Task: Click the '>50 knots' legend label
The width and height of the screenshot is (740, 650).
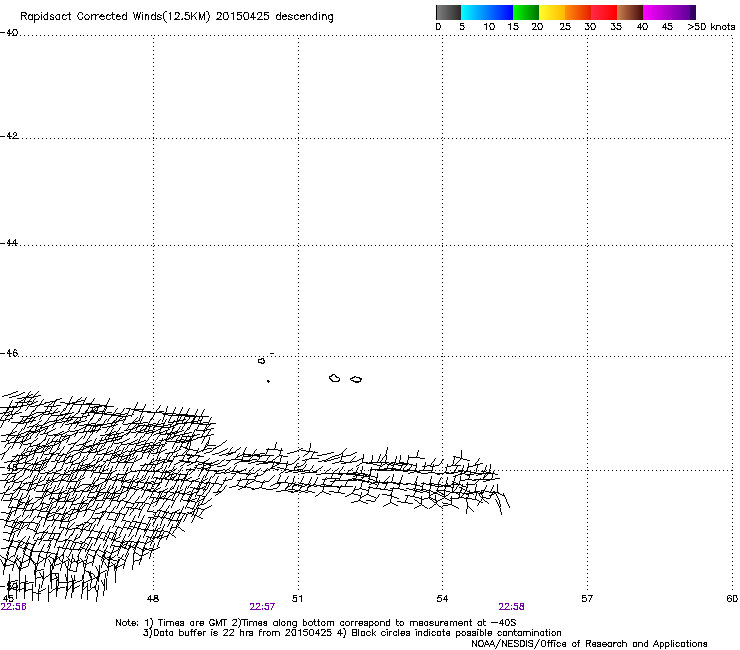Action: pyautogui.click(x=711, y=27)
